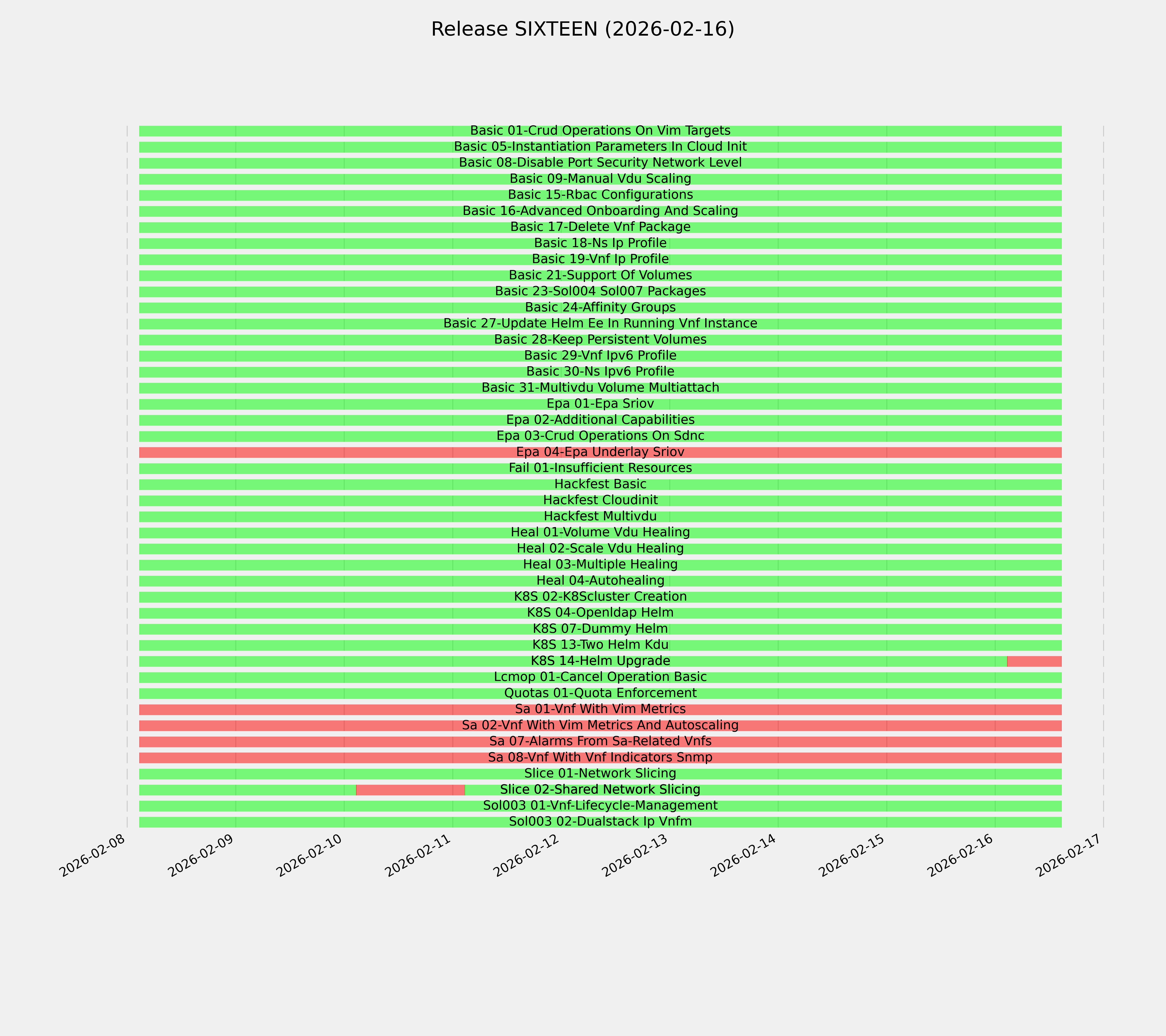Select the Quotas 01-Quota Enforcement label
The image size is (1166, 1036).
tap(600, 693)
